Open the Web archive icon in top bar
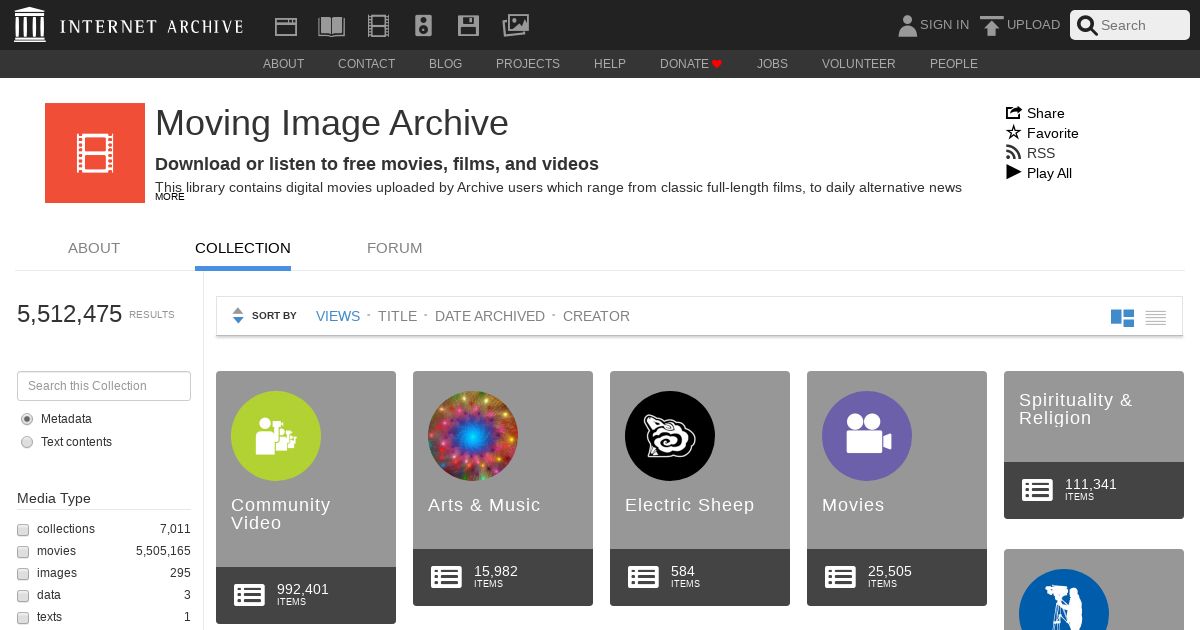The width and height of the screenshot is (1200, 630). (286, 26)
